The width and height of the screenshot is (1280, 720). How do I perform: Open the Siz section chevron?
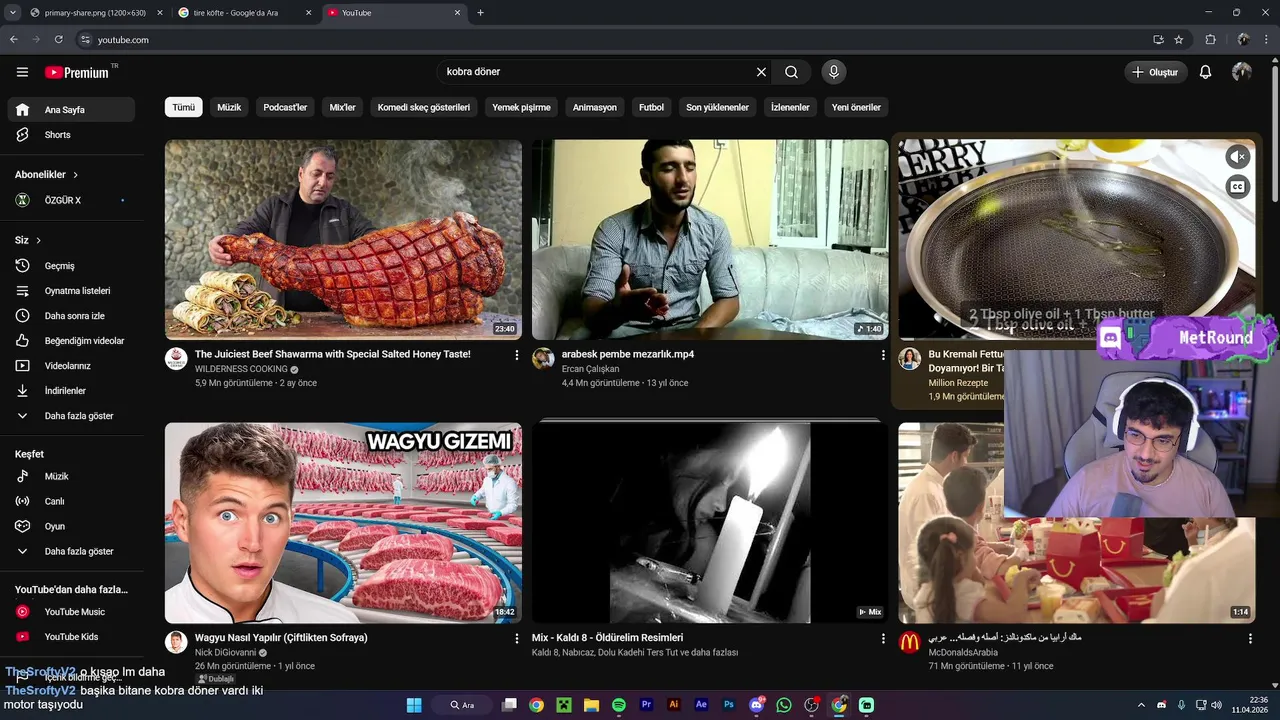[x=39, y=241]
